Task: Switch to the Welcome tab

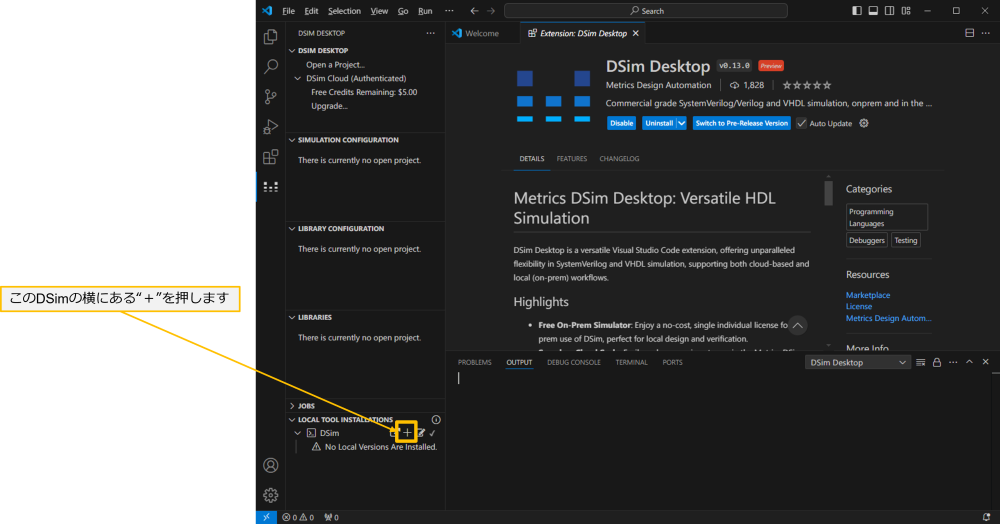Action: click(482, 33)
